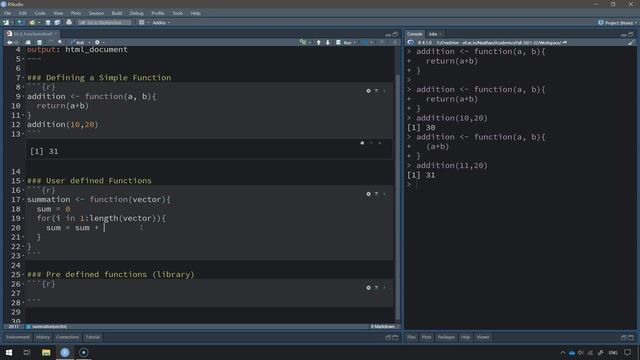Save the current document from the main toolbar
The image size is (640, 360).
48,22
